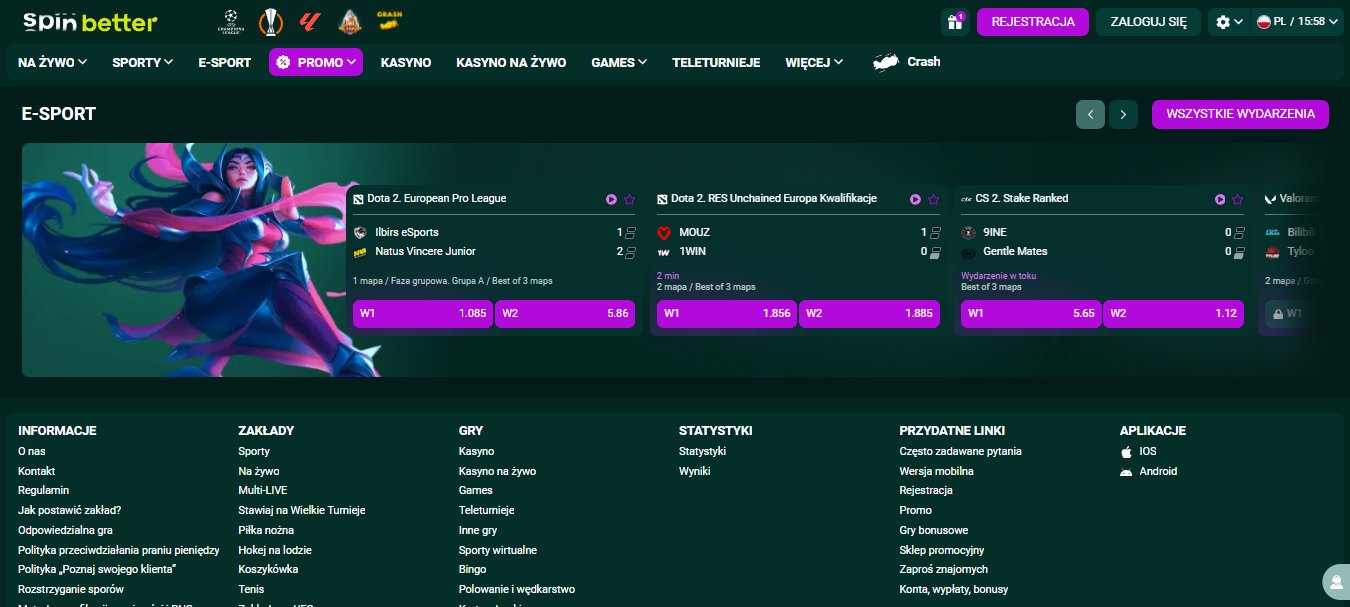Screen dimensions: 1350x607
Task: Star the CS 2 Stake Ranked event
Action: [x=1237, y=199]
